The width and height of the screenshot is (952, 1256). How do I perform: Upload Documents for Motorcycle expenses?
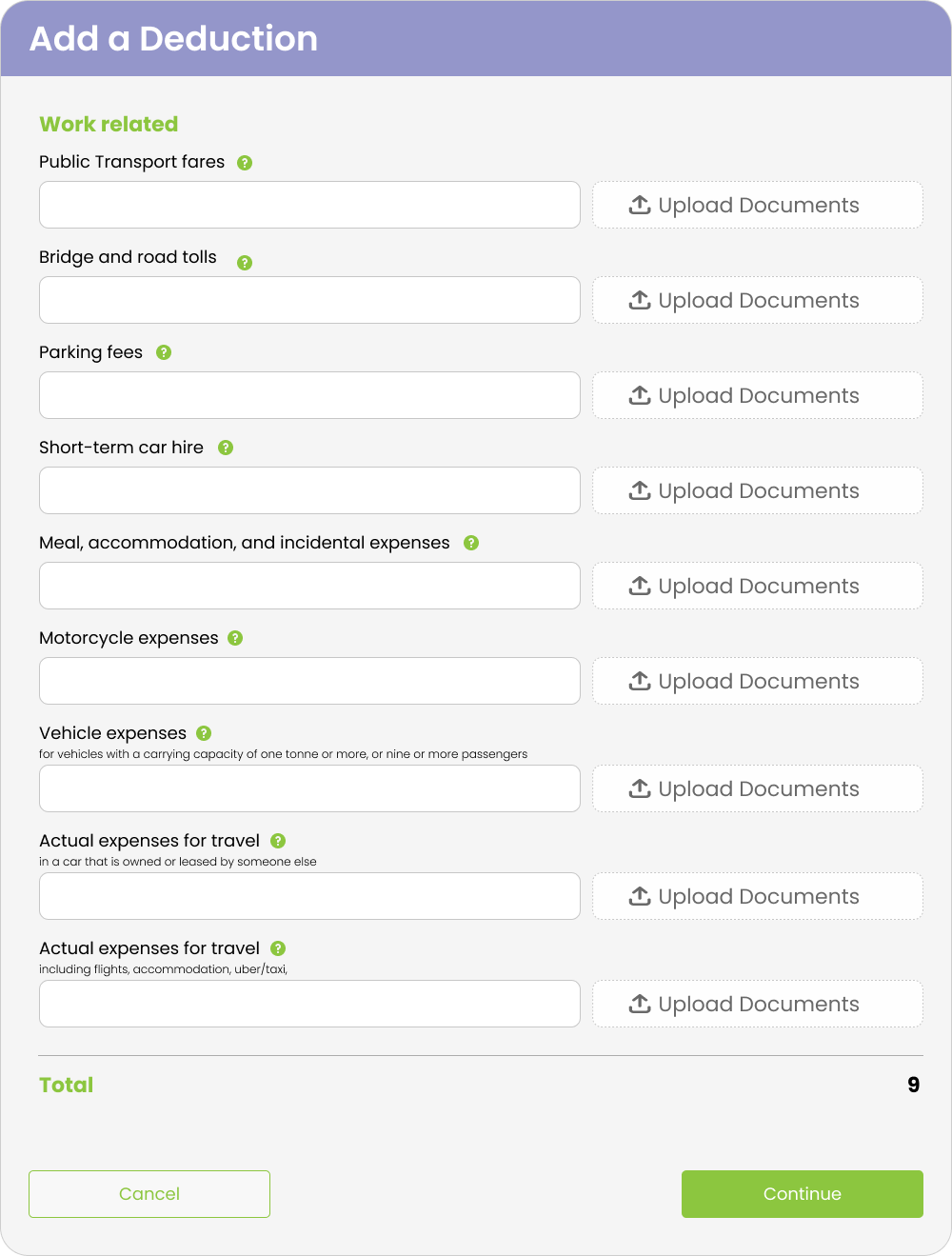pos(758,681)
